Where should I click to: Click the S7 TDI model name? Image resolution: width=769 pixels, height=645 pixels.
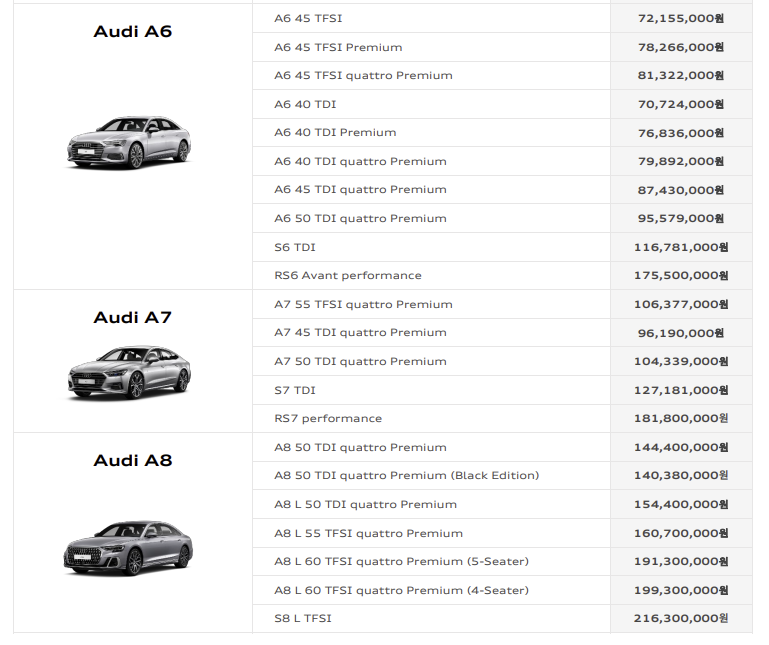pyautogui.click(x=295, y=390)
